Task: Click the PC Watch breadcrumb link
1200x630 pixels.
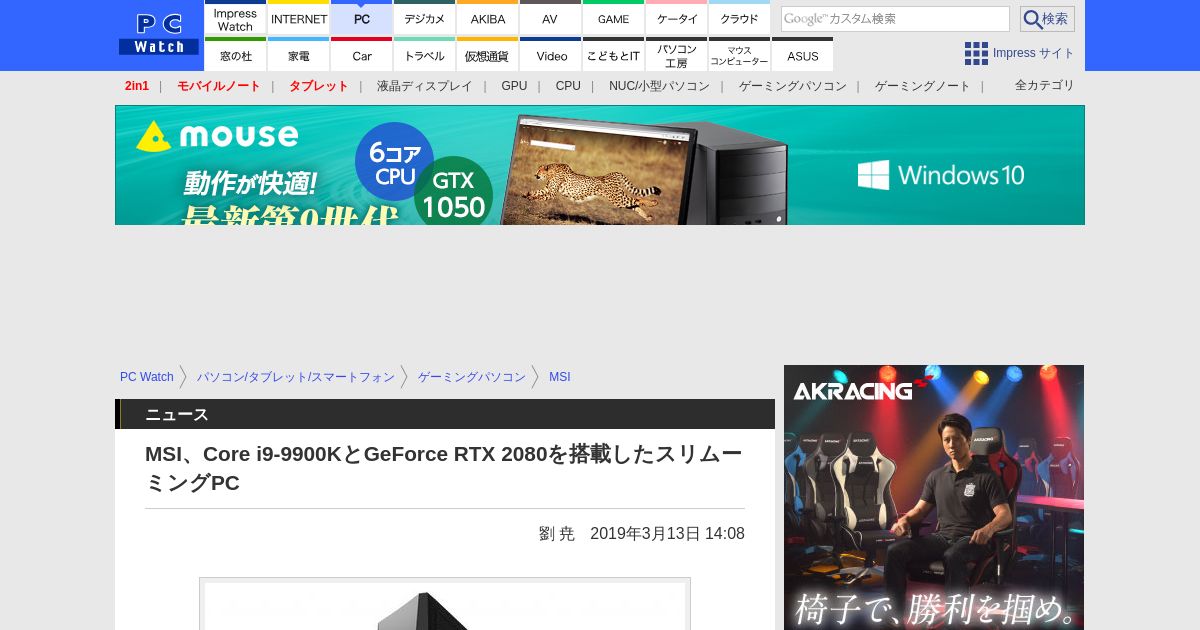Action: tap(147, 377)
